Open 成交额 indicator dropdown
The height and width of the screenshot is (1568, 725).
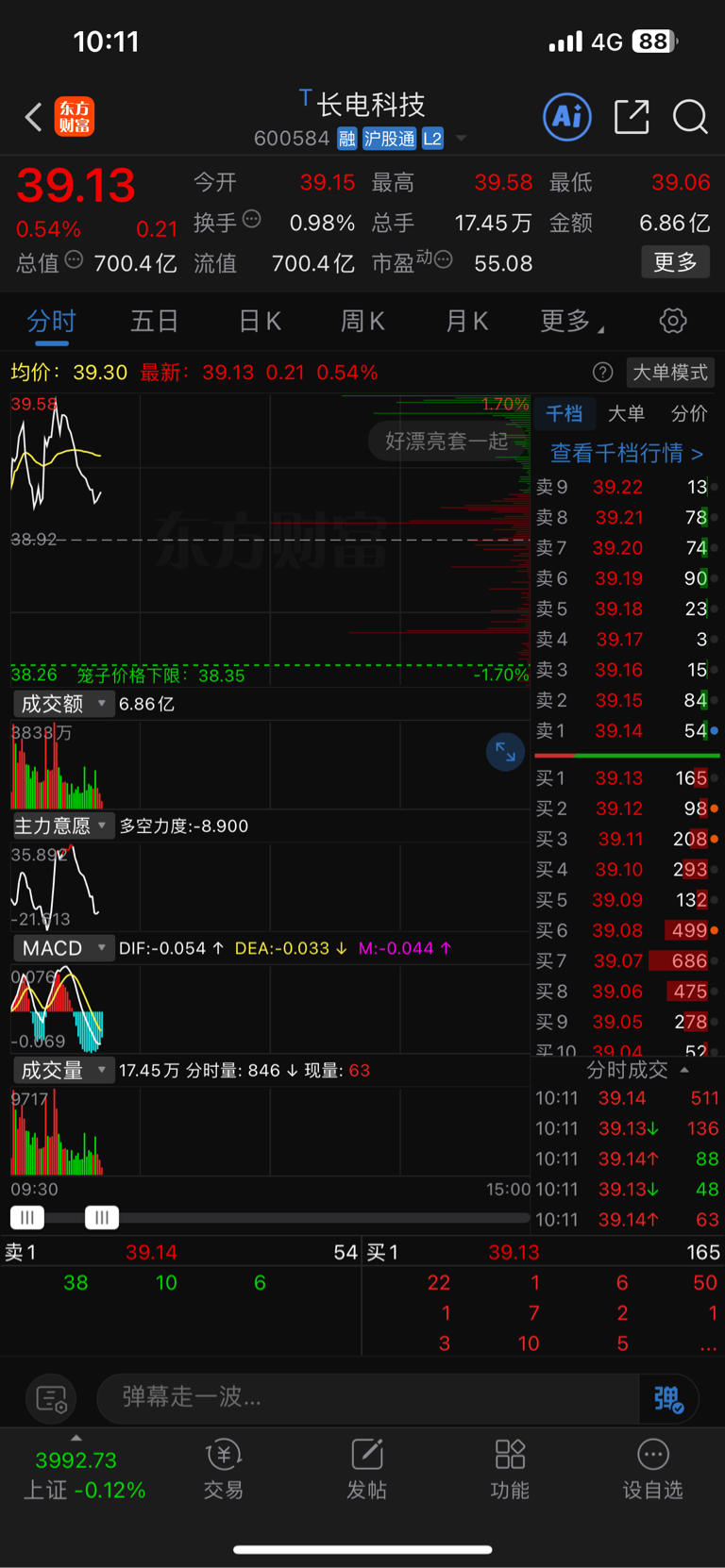(63, 704)
